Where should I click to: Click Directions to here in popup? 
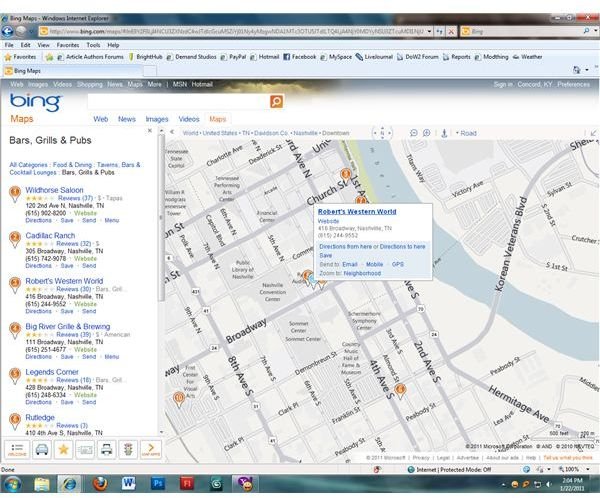tap(403, 247)
